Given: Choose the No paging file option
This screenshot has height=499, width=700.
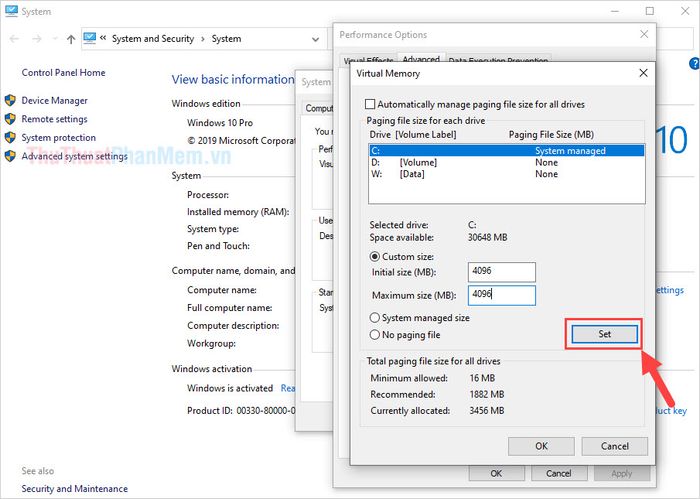Looking at the screenshot, I should click(x=375, y=335).
